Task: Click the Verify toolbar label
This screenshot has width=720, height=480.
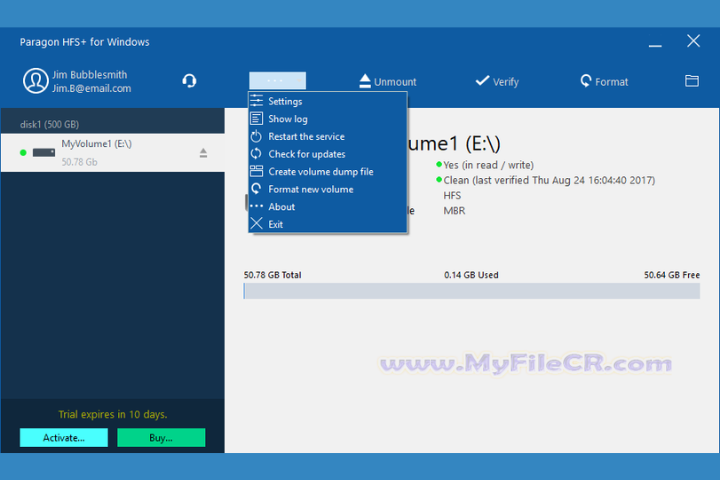Action: tap(506, 82)
